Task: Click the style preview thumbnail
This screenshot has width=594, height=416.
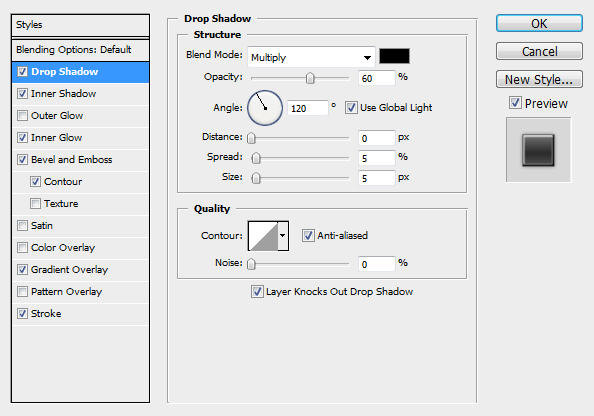Action: pyautogui.click(x=538, y=150)
